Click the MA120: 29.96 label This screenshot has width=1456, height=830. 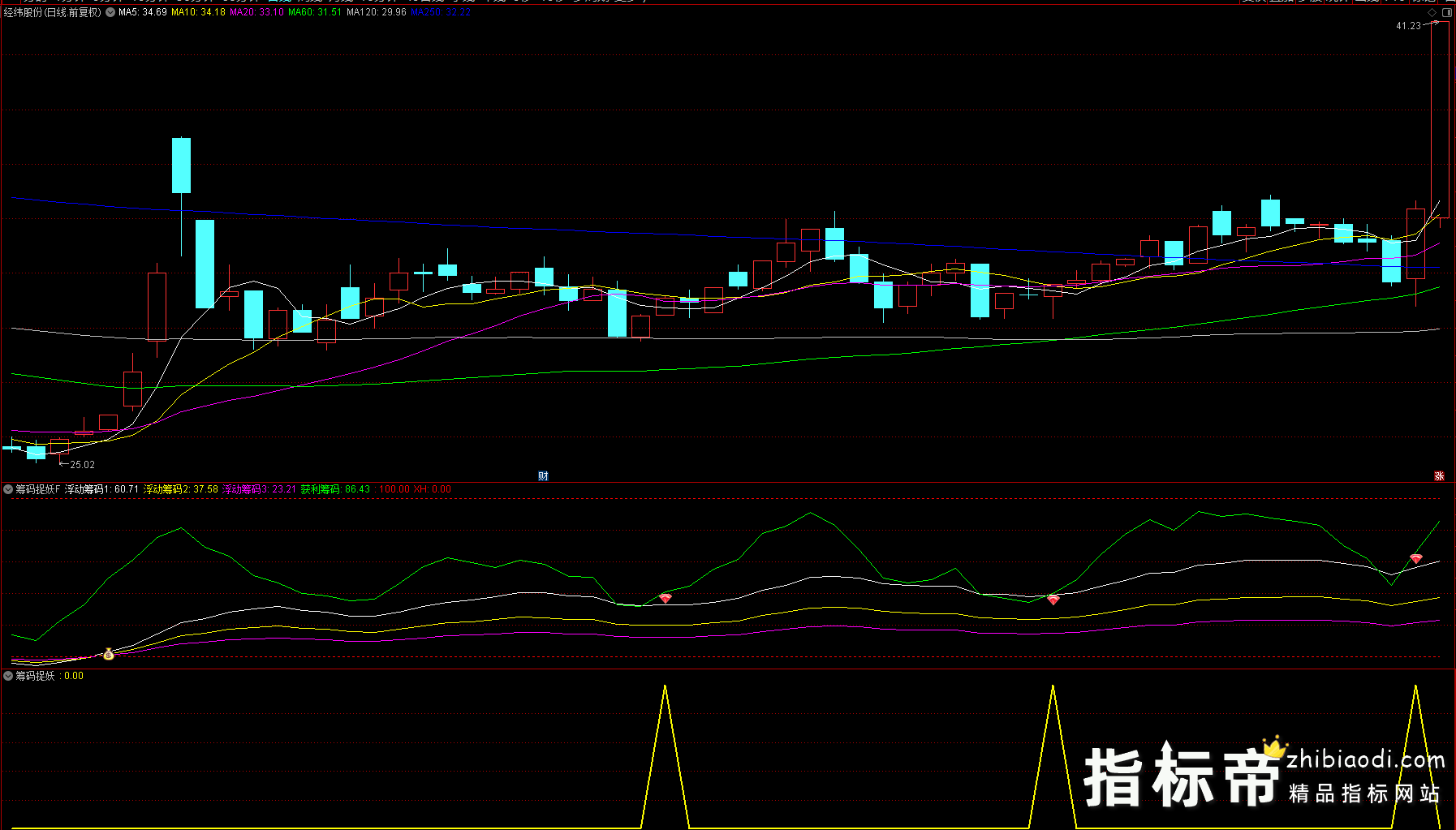pyautogui.click(x=377, y=12)
